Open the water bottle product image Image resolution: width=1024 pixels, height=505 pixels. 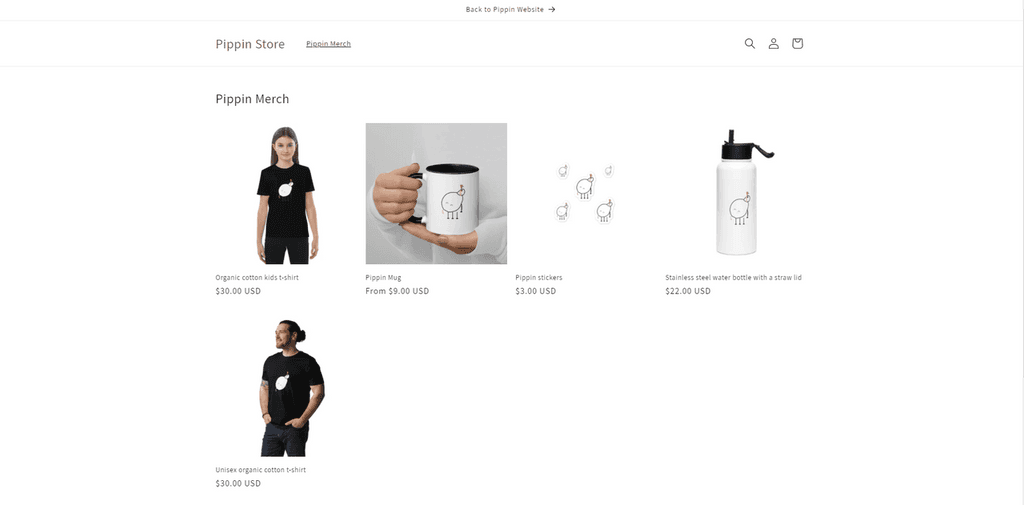click(x=736, y=193)
